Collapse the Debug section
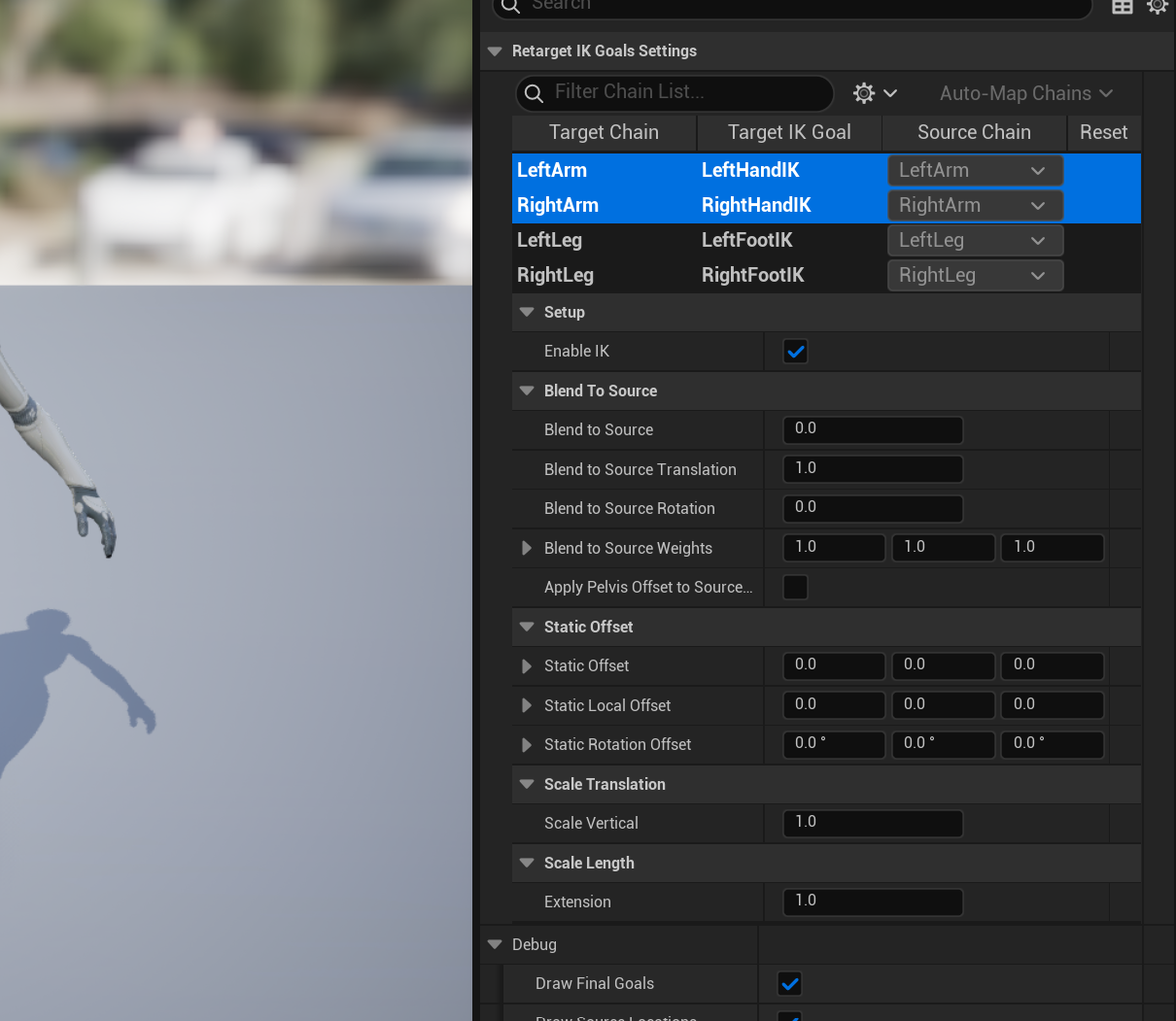Image resolution: width=1176 pixels, height=1021 pixels. click(495, 945)
